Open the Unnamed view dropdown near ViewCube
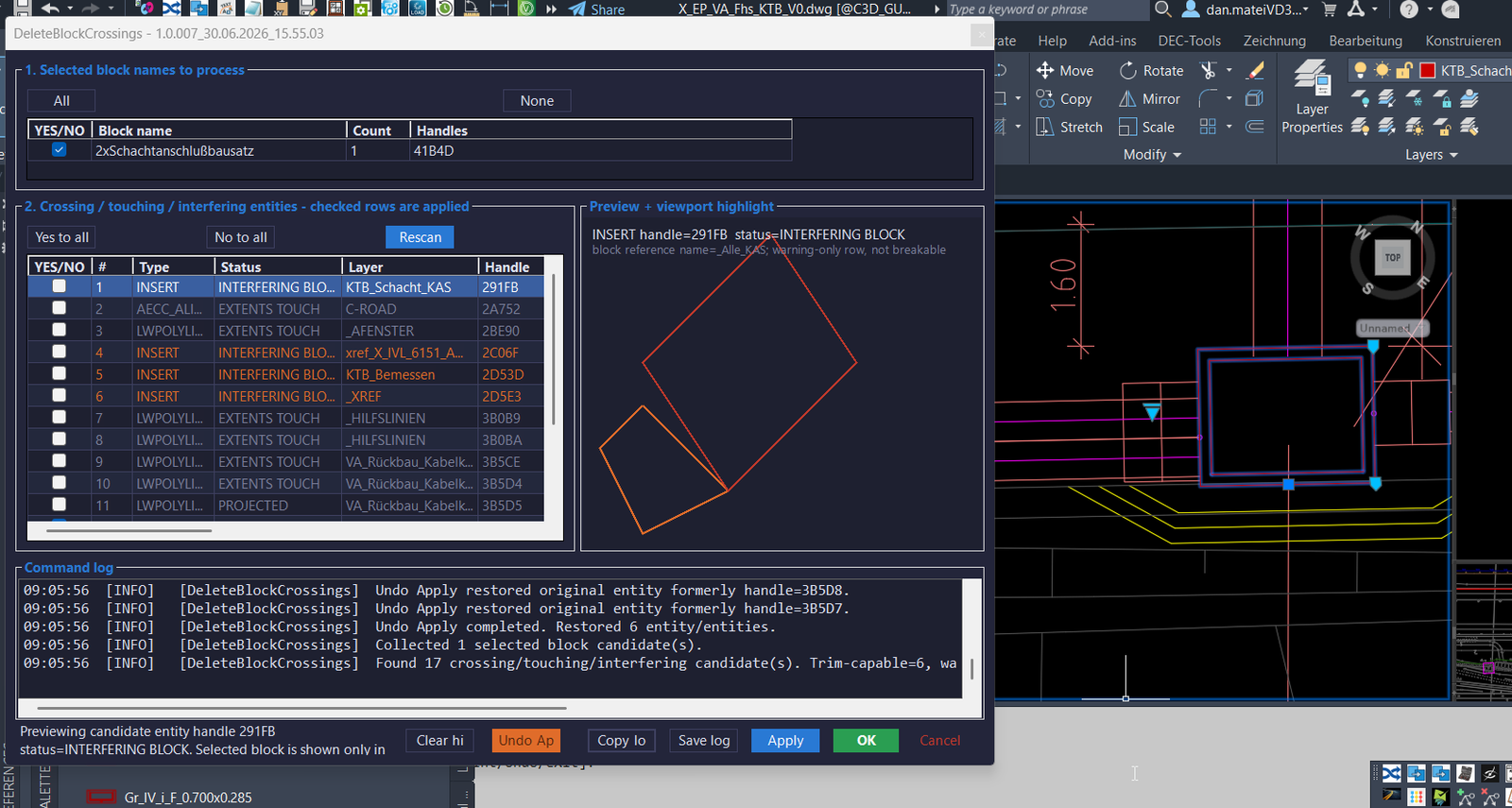Viewport: 1512px width, 808px height. (1392, 328)
